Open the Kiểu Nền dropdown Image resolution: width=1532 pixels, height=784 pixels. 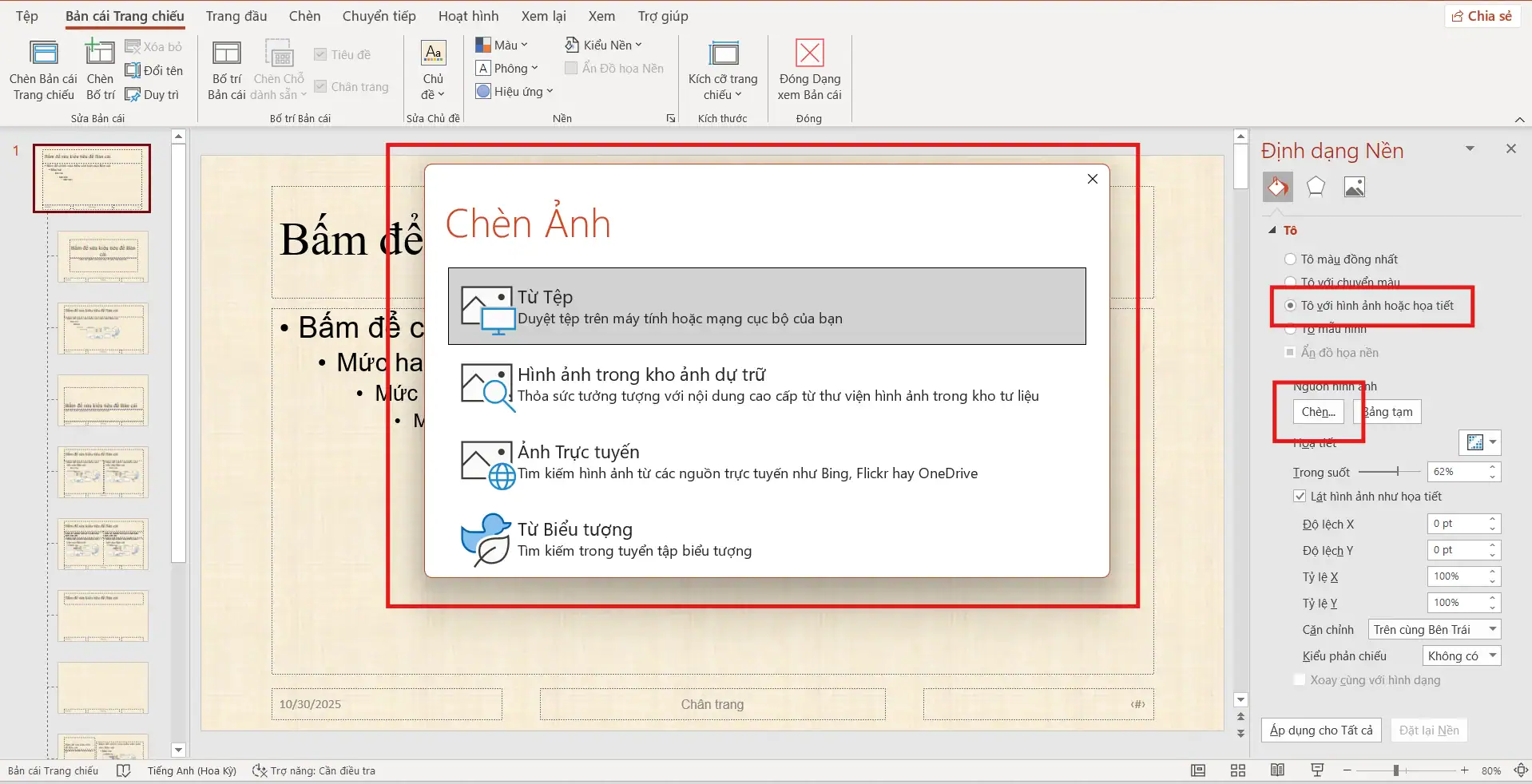(x=603, y=44)
